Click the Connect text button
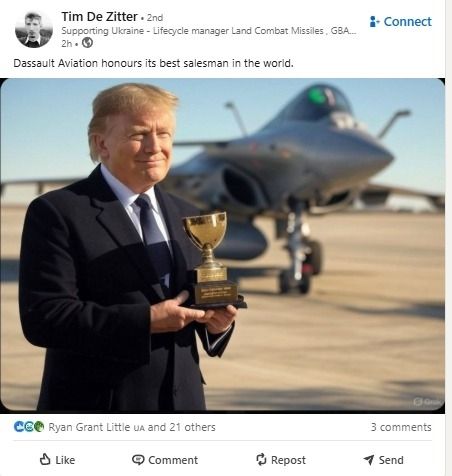This screenshot has width=452, height=476. point(407,22)
